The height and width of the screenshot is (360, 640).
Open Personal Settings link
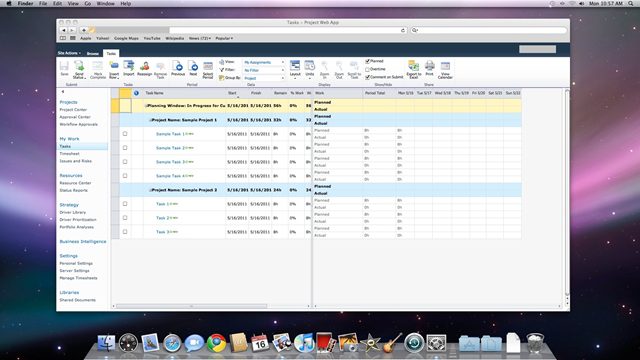(76, 263)
